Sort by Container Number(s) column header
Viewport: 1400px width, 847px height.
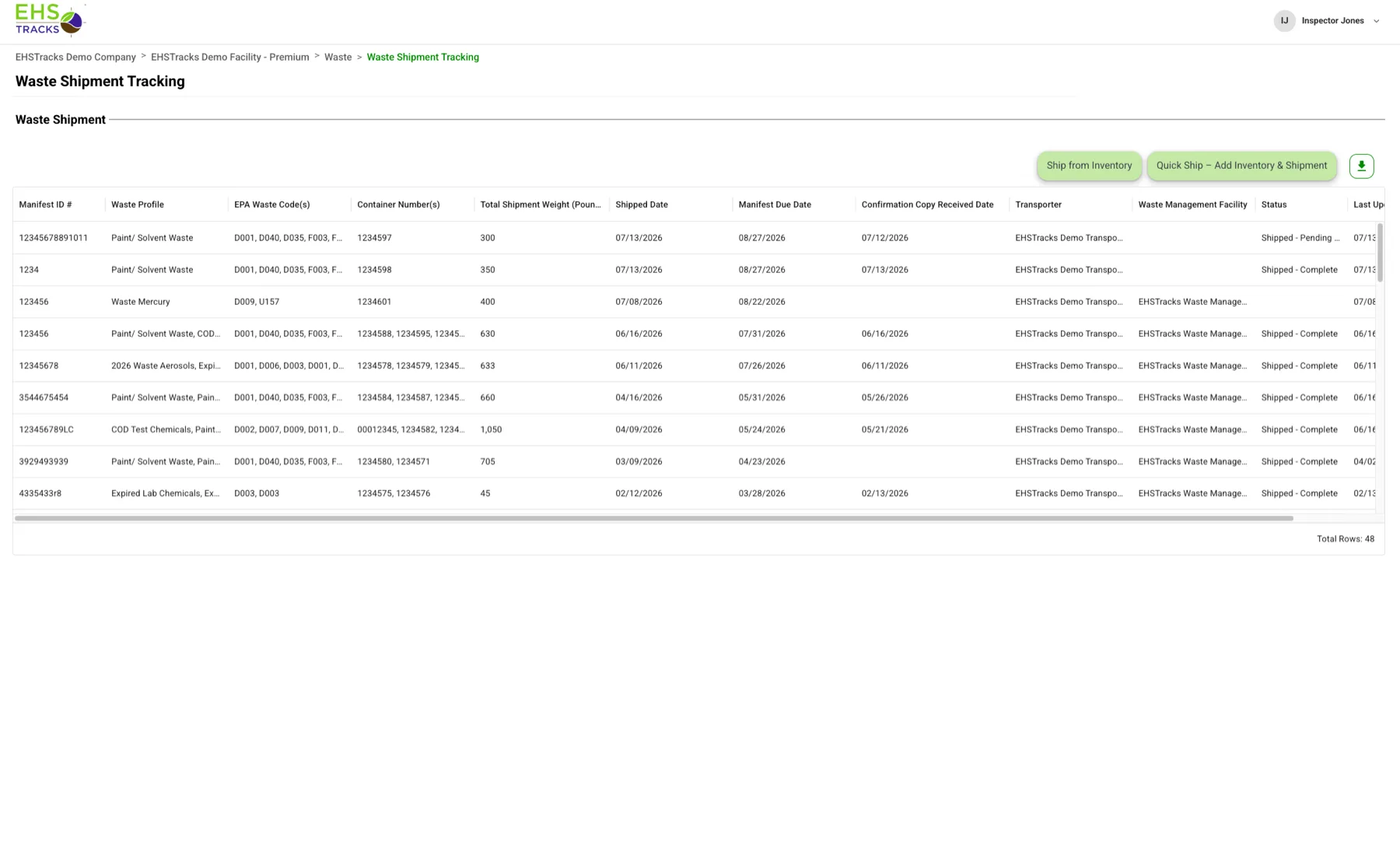(x=412, y=205)
